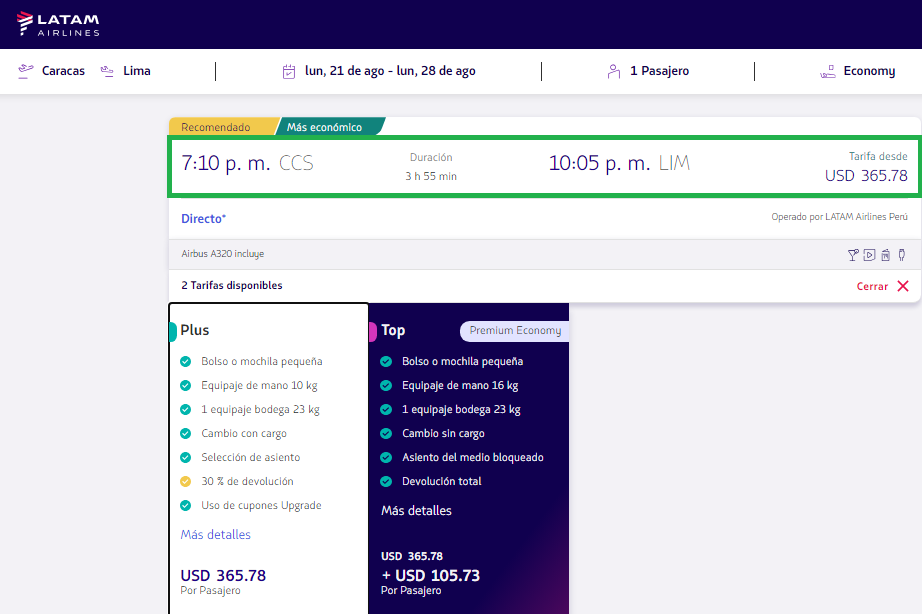Viewport: 922px width, 614px height.
Task: Click check icon next to Selección de asiento
Action: click(185, 457)
